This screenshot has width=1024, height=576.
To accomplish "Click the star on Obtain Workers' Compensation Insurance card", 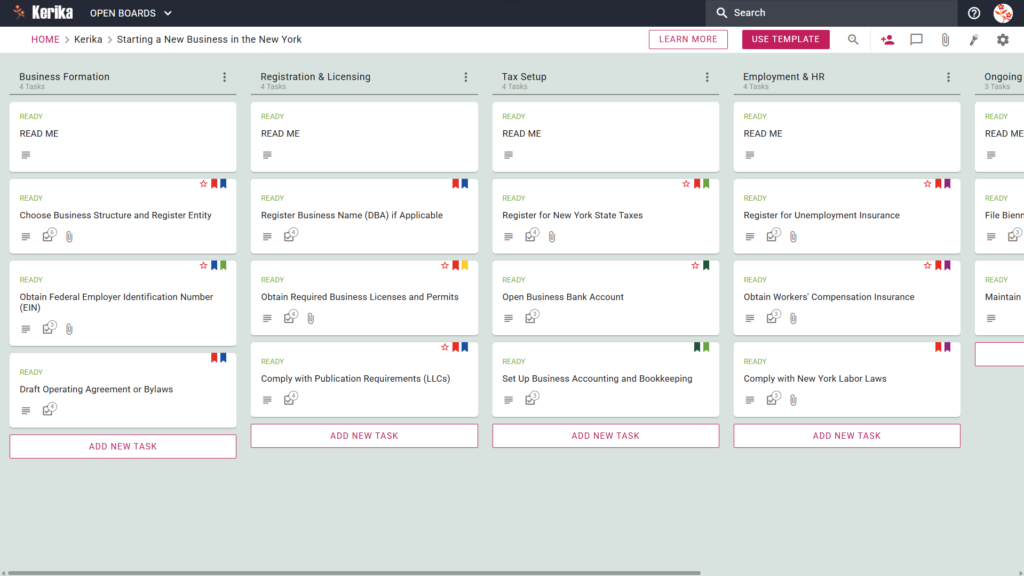I will [927, 265].
